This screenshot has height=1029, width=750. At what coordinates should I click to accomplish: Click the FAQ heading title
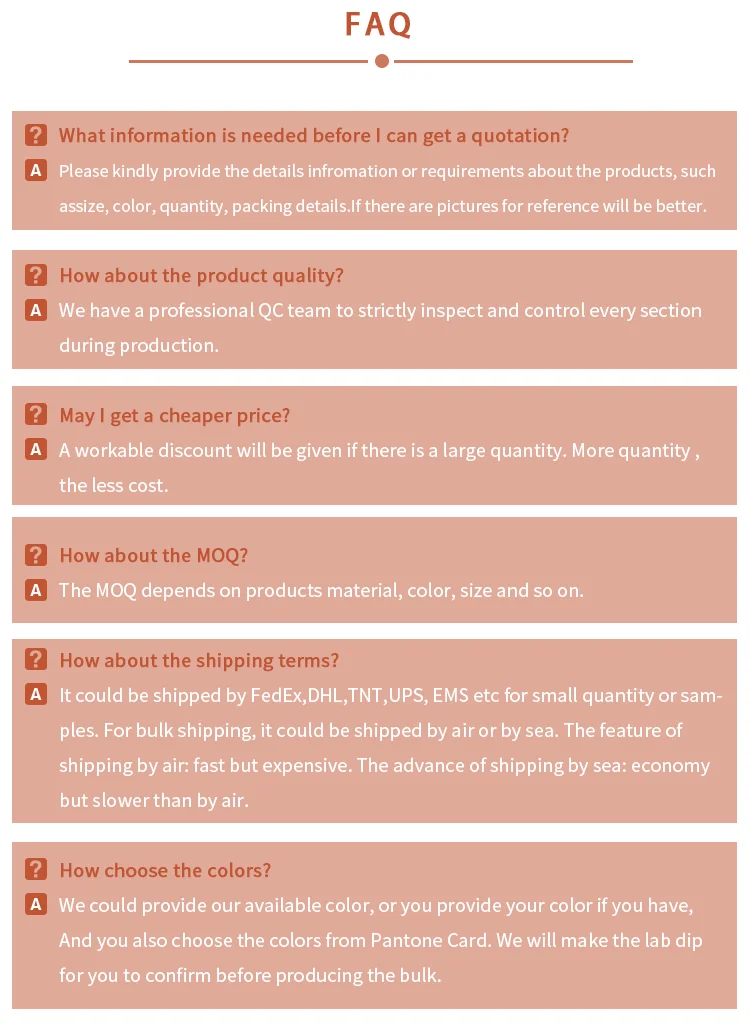click(x=379, y=24)
